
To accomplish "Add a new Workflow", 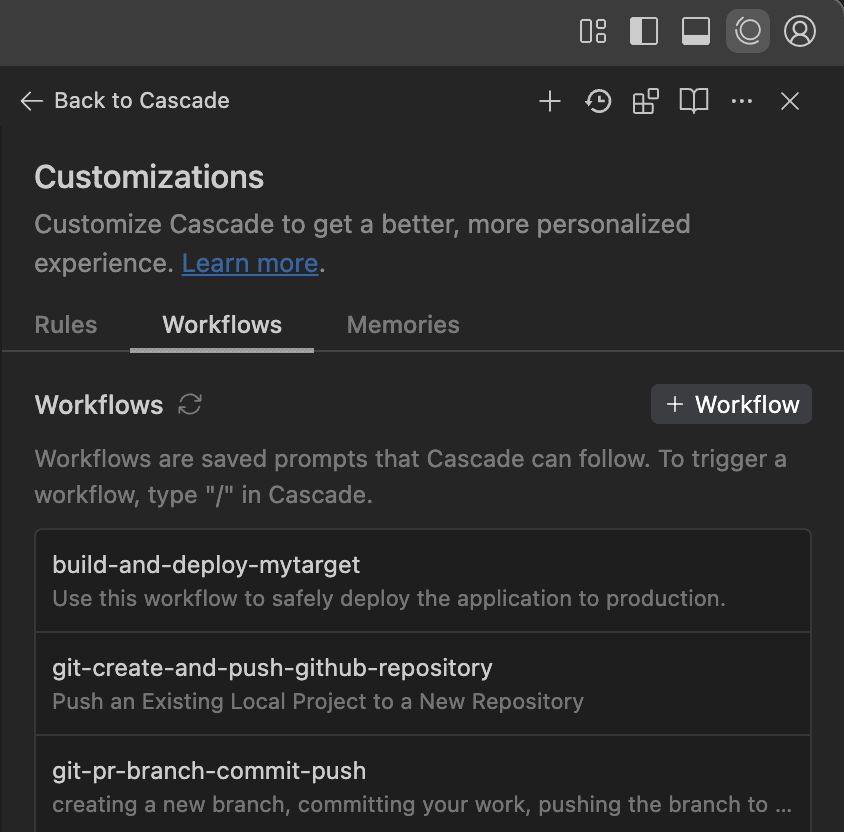I will (x=731, y=404).
